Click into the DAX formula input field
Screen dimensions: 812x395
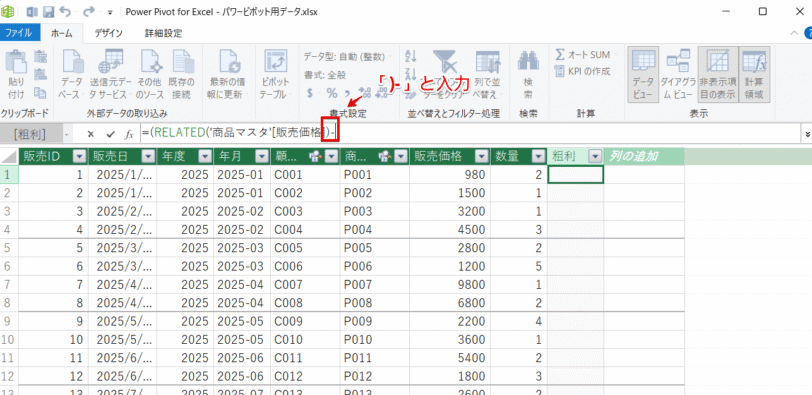470,134
